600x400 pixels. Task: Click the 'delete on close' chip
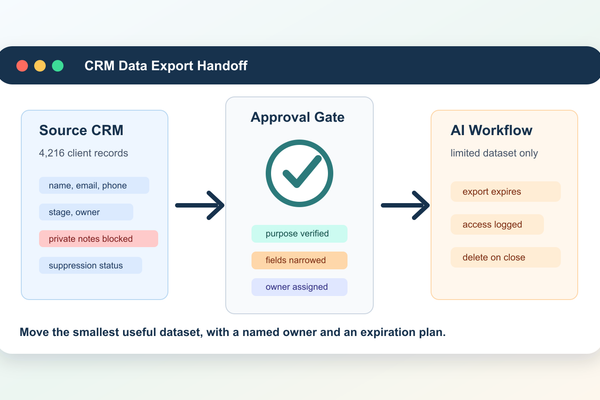pyautogui.click(x=505, y=257)
